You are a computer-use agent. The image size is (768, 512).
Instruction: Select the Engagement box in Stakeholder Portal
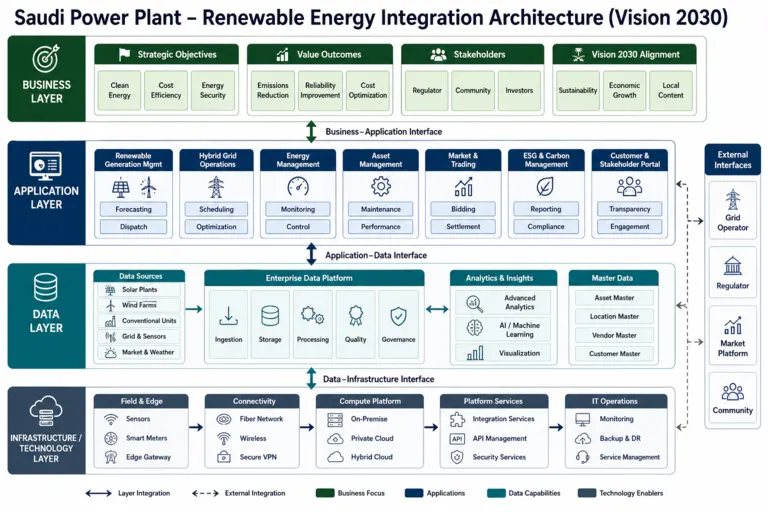coord(629,226)
